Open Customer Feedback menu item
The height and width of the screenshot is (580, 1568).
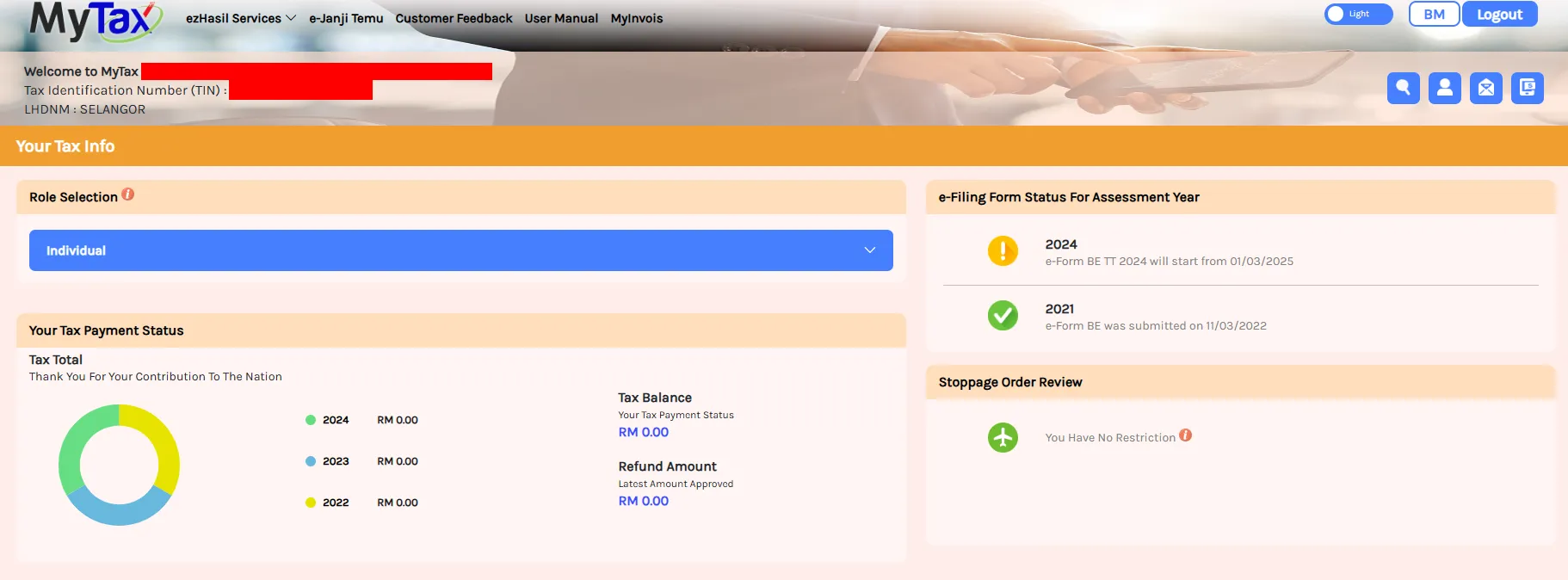[454, 18]
